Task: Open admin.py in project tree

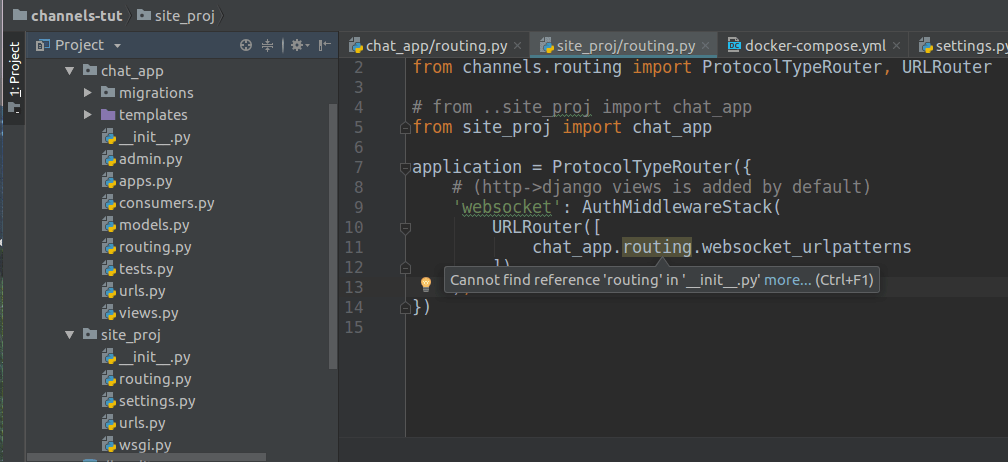Action: pyautogui.click(x=150, y=159)
